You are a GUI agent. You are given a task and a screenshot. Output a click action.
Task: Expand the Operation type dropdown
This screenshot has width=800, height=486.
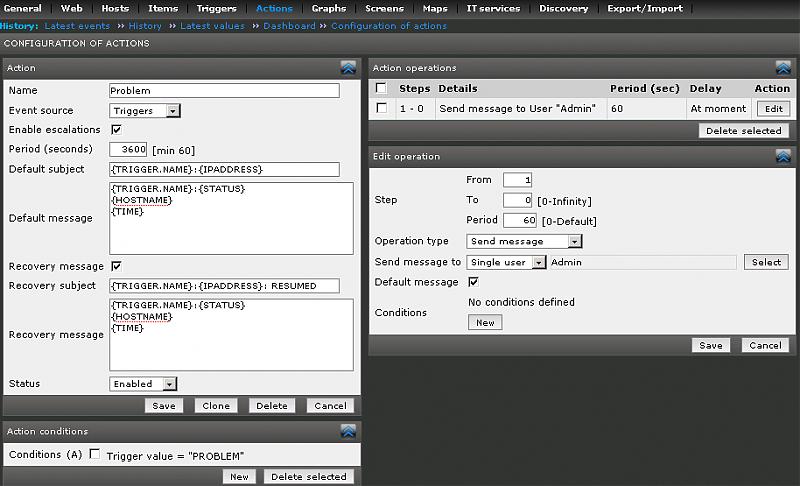[x=525, y=241]
